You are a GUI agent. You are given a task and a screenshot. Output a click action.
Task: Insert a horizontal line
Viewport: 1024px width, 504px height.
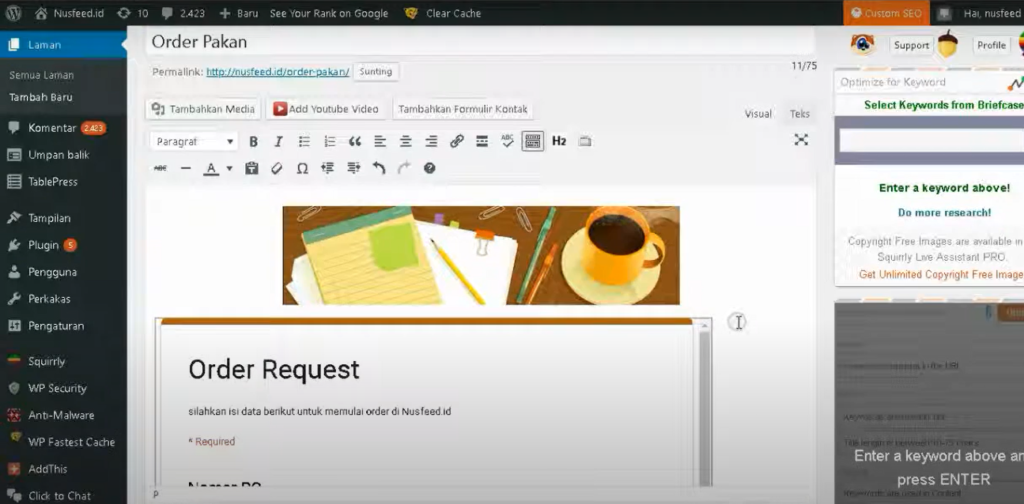coord(185,168)
